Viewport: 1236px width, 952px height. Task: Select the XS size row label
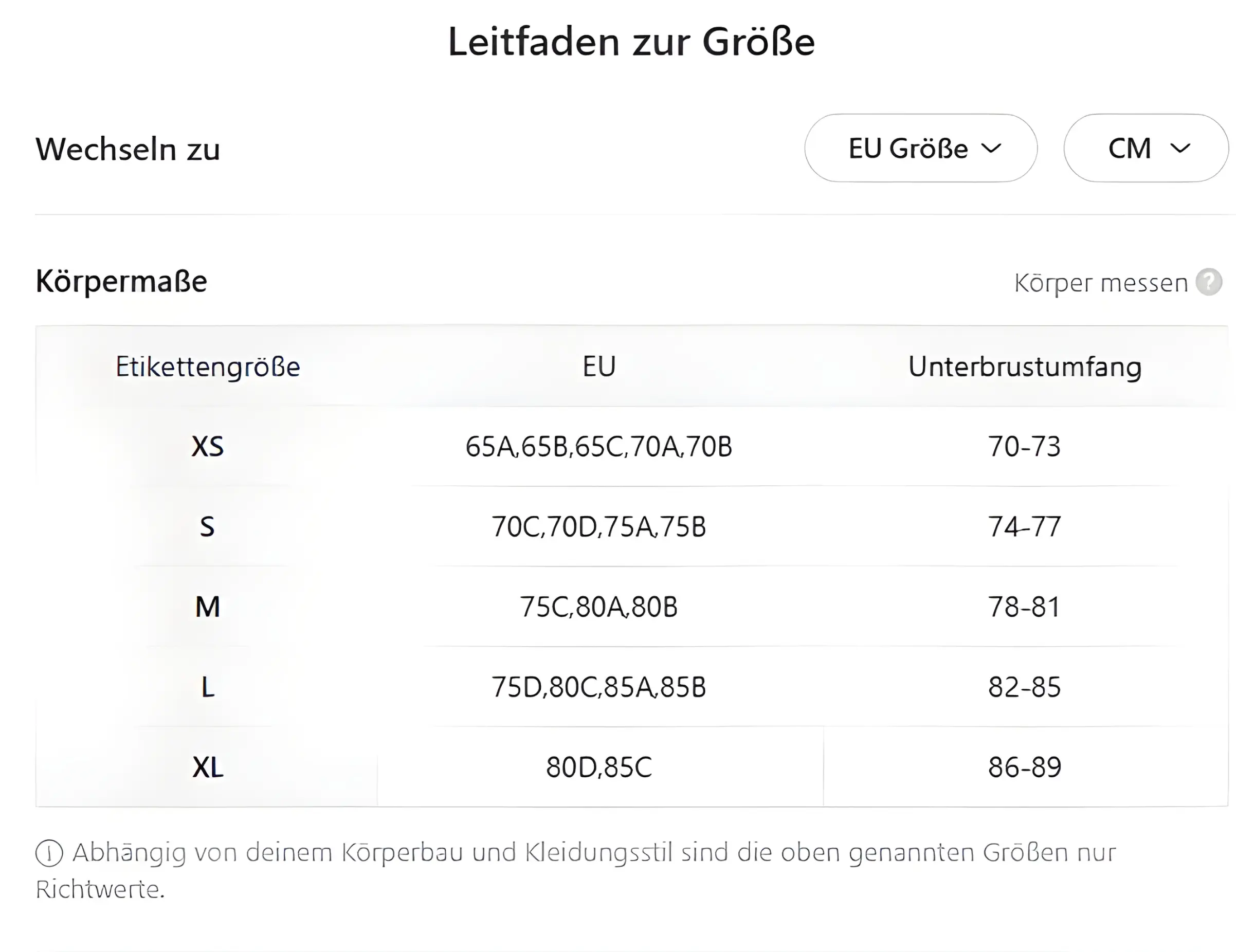208,446
